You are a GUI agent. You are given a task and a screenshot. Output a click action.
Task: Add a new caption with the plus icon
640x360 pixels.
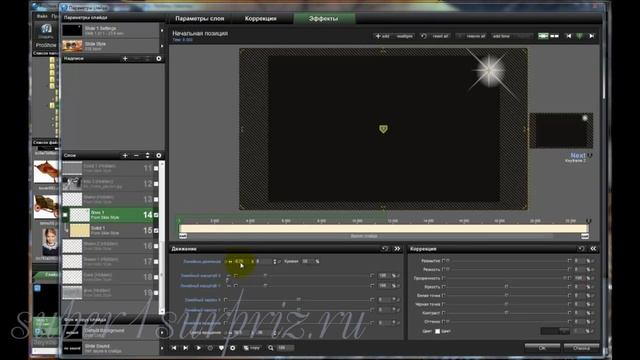(x=125, y=59)
